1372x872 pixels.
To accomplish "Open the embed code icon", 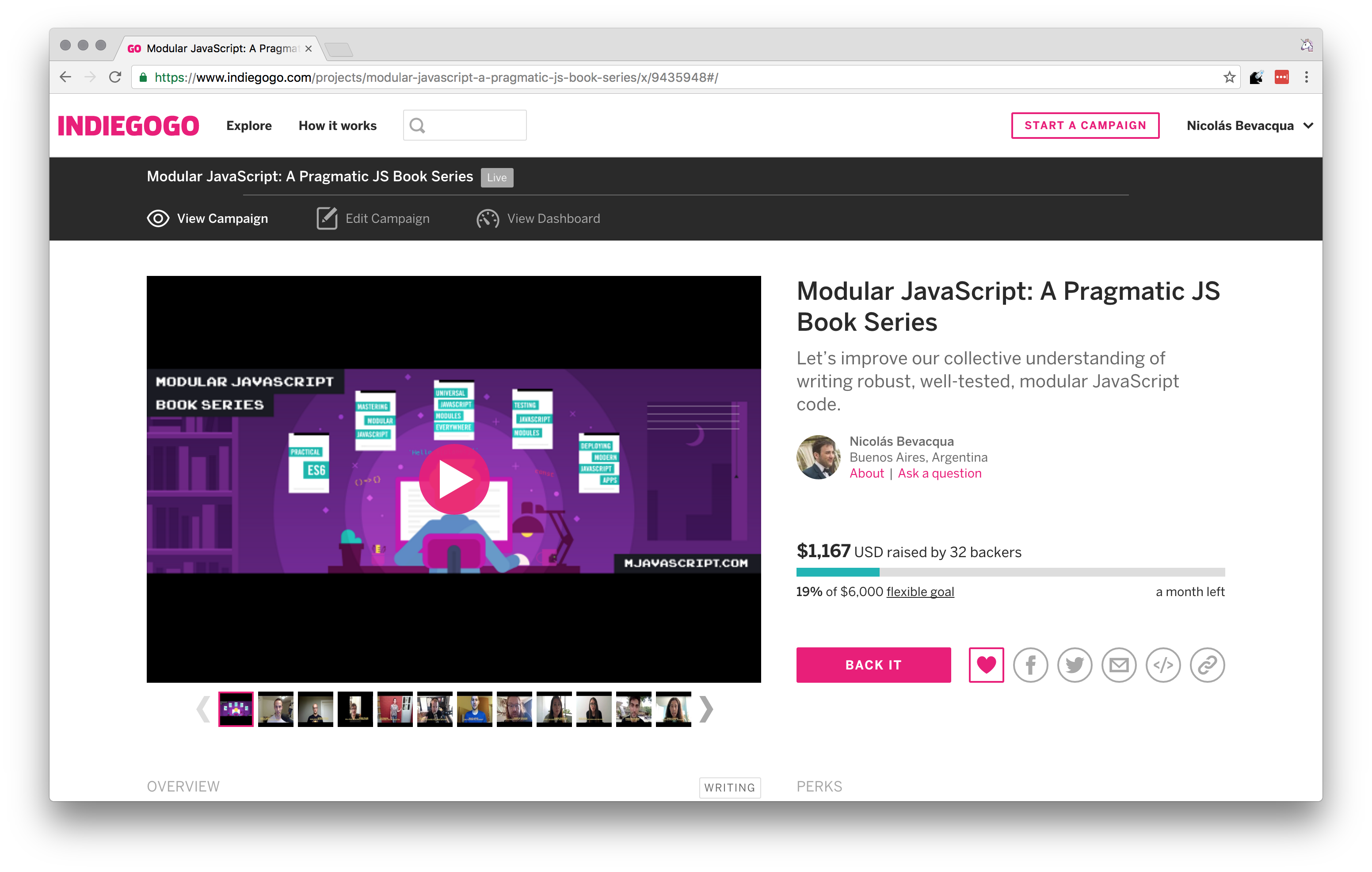I will 1163,665.
